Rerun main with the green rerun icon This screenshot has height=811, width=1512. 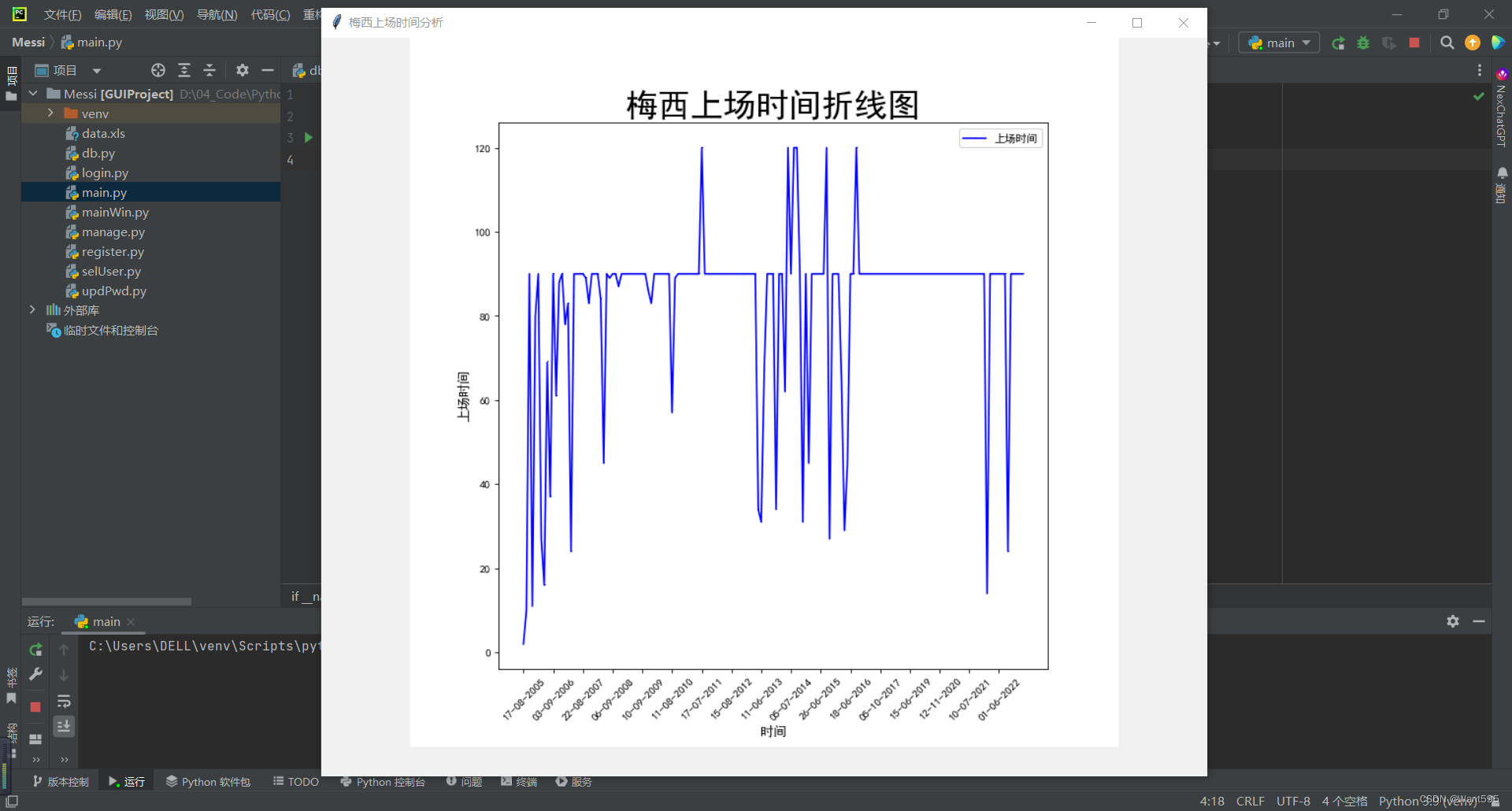(1338, 43)
